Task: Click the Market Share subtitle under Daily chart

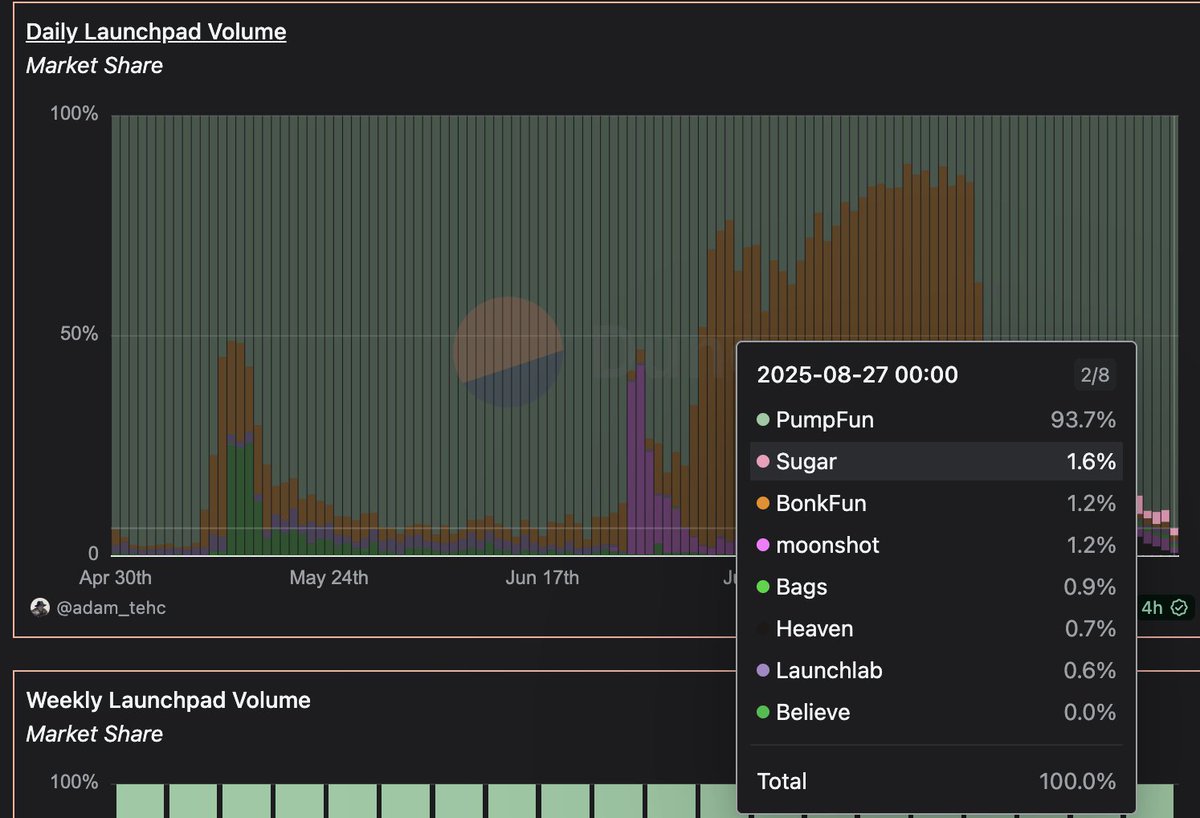Action: click(94, 66)
